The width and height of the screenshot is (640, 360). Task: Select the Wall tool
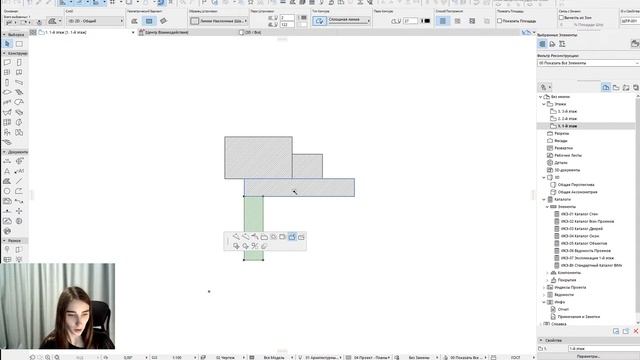pyautogui.click(x=7, y=62)
